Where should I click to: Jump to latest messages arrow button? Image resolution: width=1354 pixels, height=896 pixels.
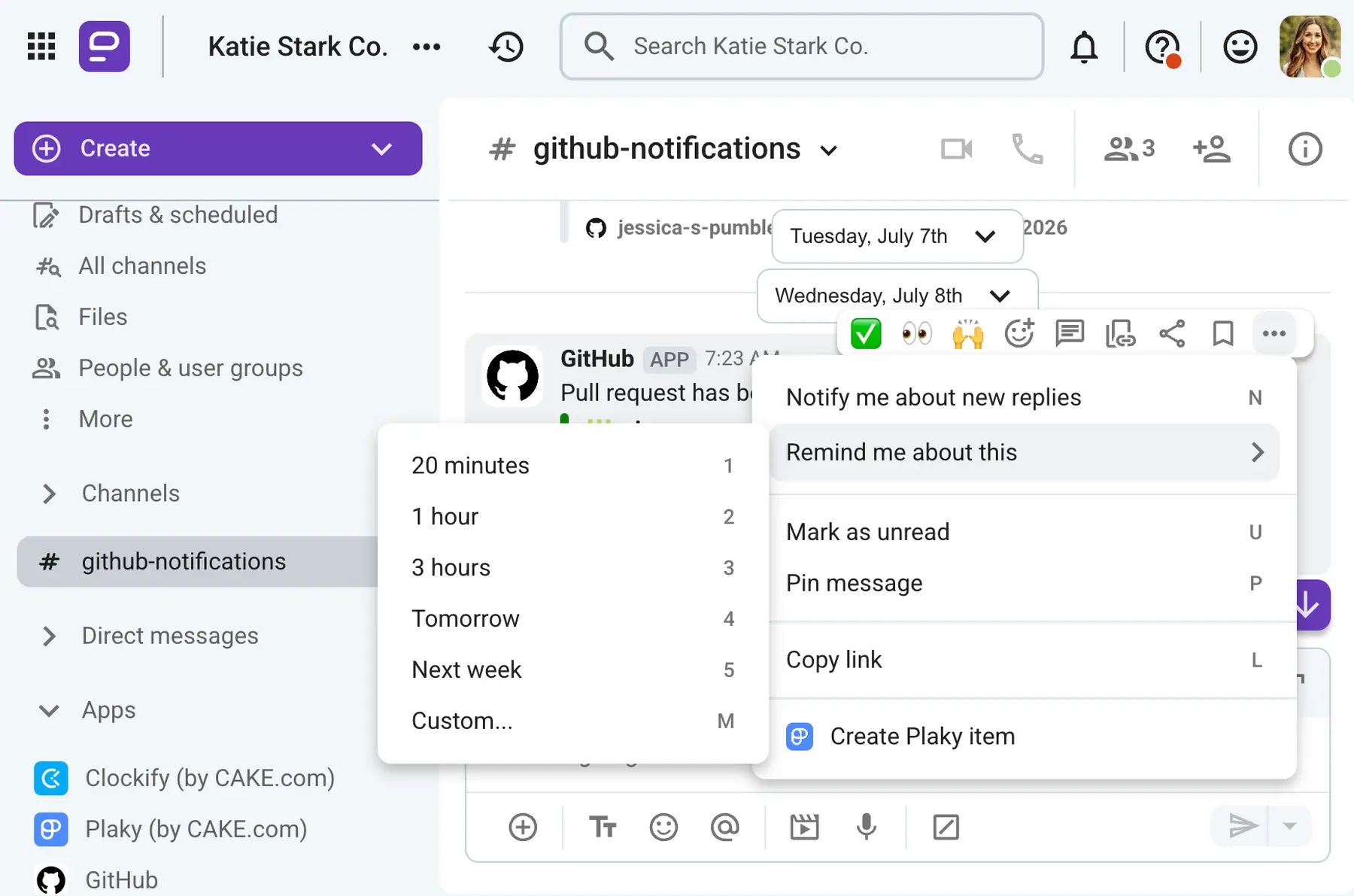click(1311, 604)
